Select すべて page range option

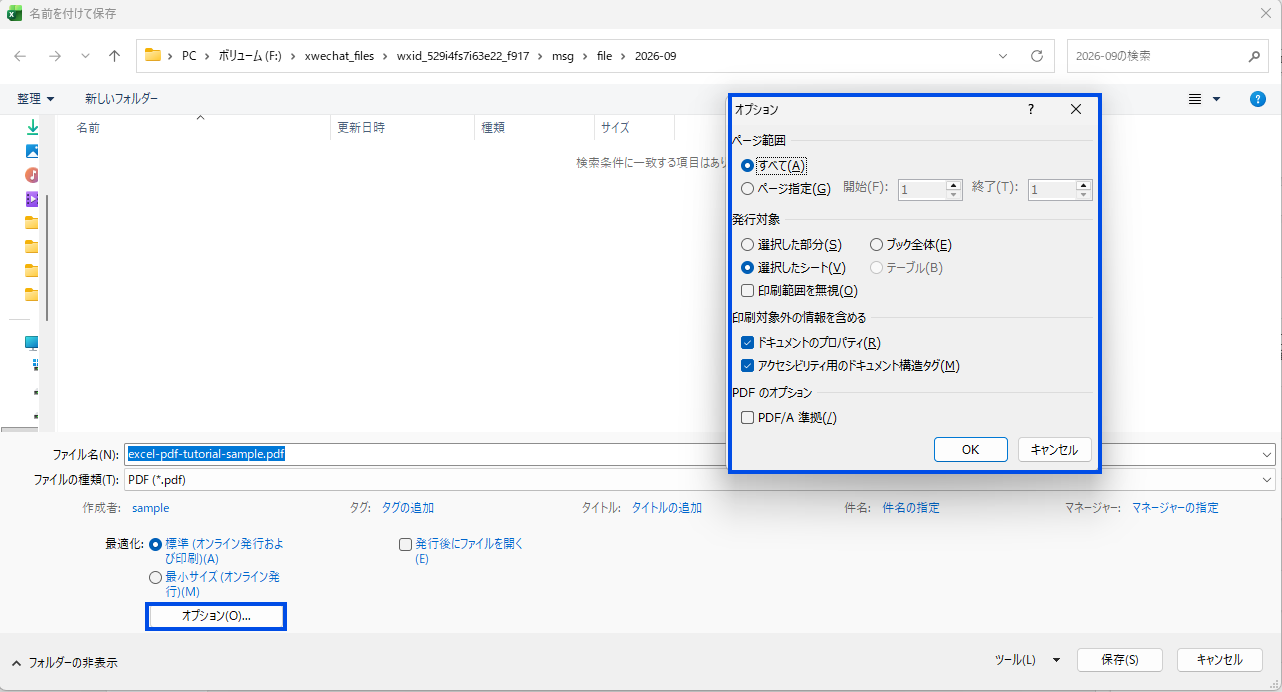tap(773, 165)
